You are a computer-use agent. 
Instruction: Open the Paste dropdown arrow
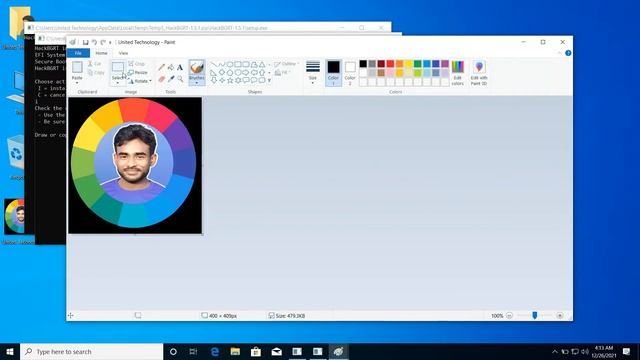pyautogui.click(x=77, y=83)
